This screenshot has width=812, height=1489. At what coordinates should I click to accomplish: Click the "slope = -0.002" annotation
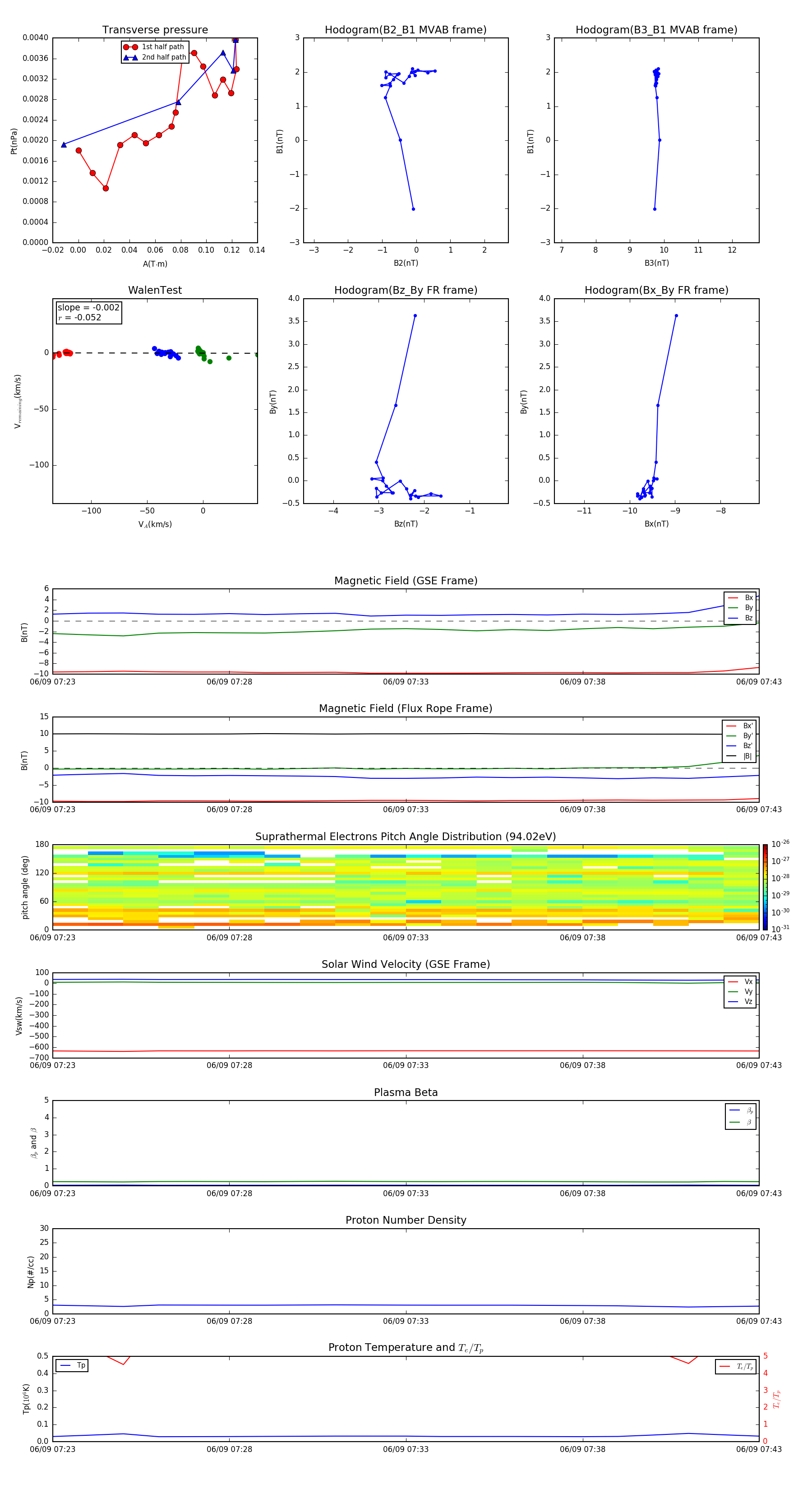pos(88,308)
